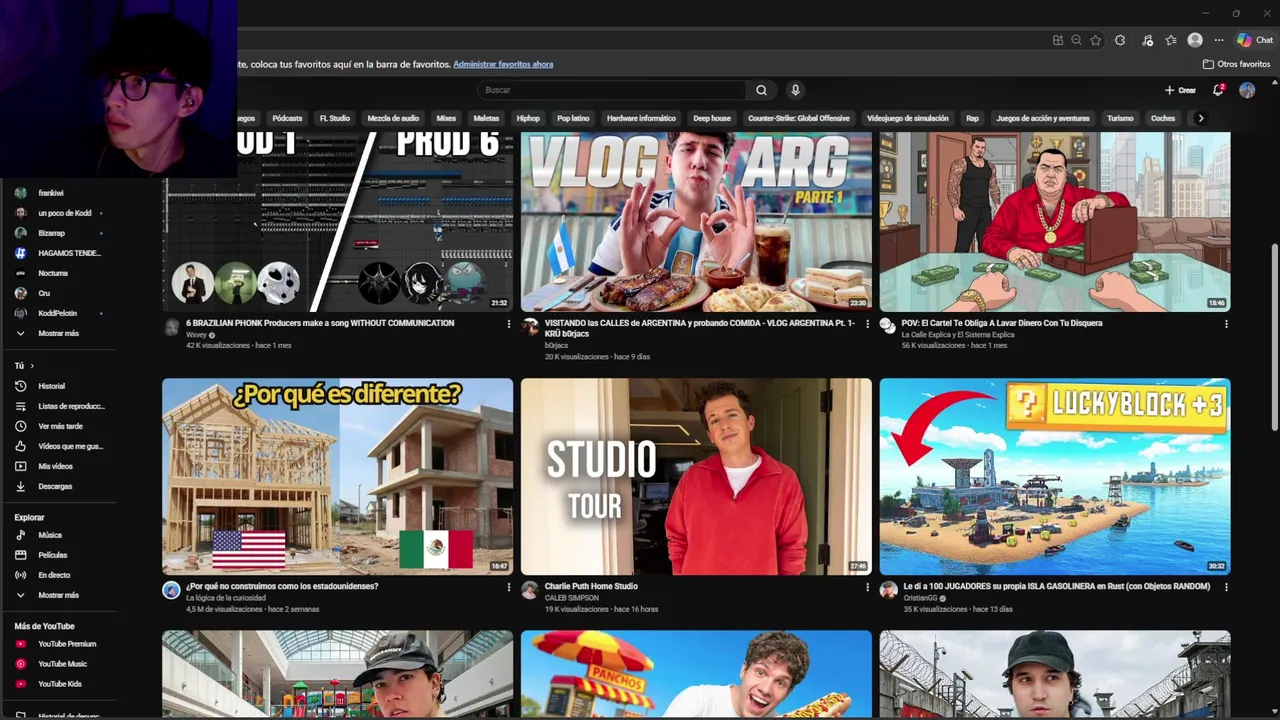Open the Nocturna subscription channel

point(53,273)
